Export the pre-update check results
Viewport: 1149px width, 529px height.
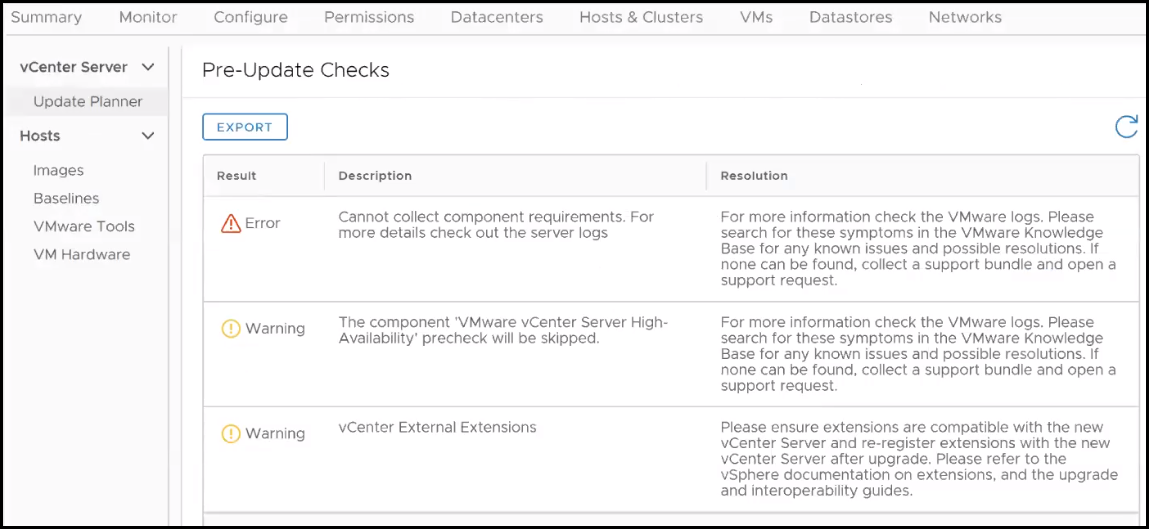pyautogui.click(x=245, y=127)
